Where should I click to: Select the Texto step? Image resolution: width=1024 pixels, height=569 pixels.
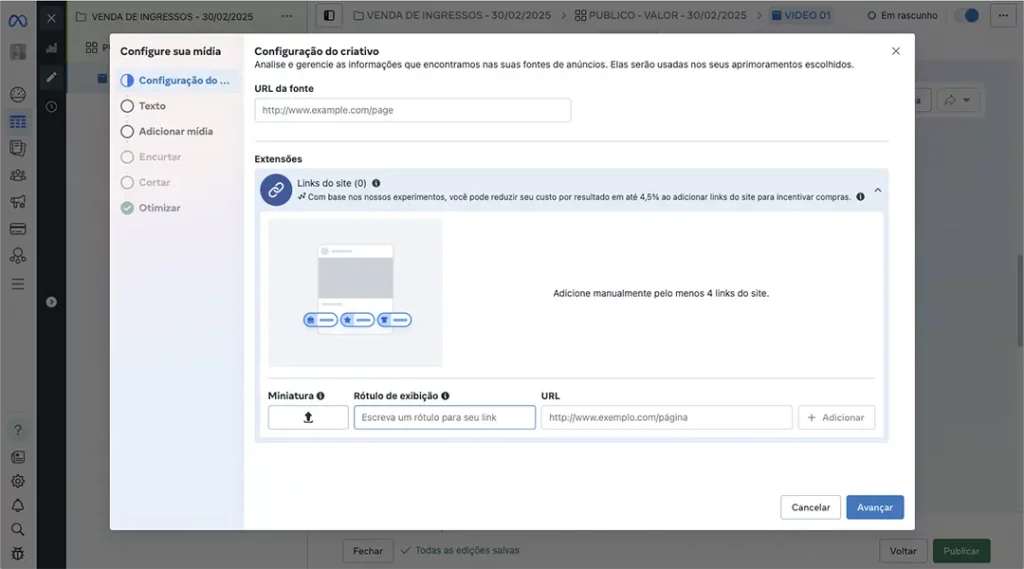tap(152, 106)
